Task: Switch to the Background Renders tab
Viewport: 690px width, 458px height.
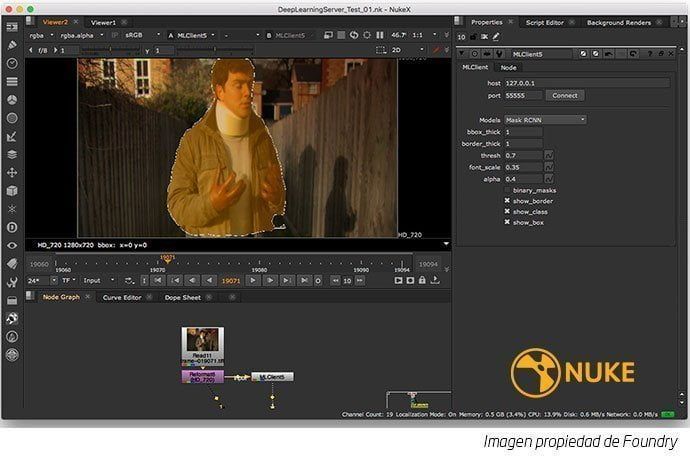Action: click(x=619, y=22)
